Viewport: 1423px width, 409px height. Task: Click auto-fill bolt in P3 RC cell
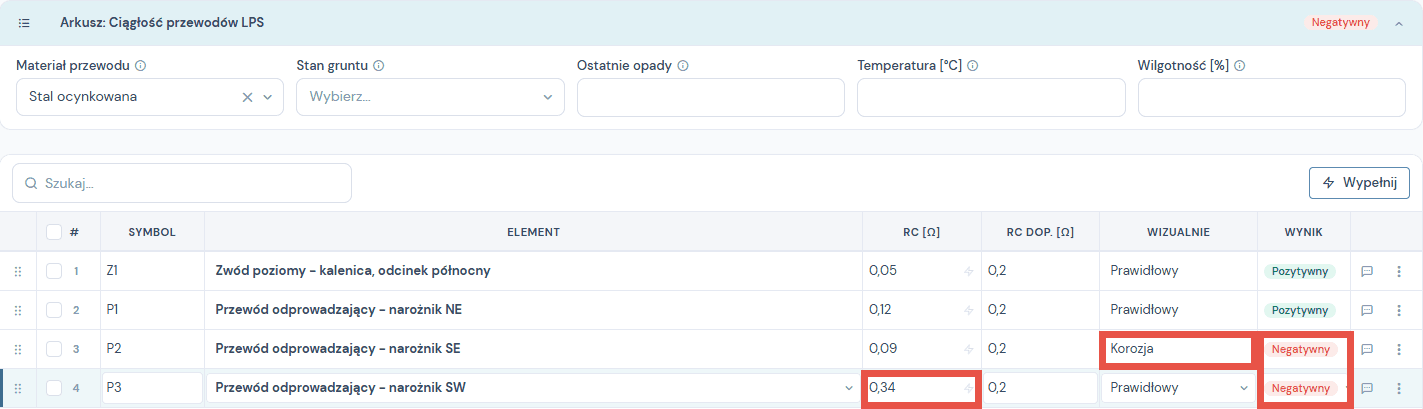pyautogui.click(x=967, y=388)
